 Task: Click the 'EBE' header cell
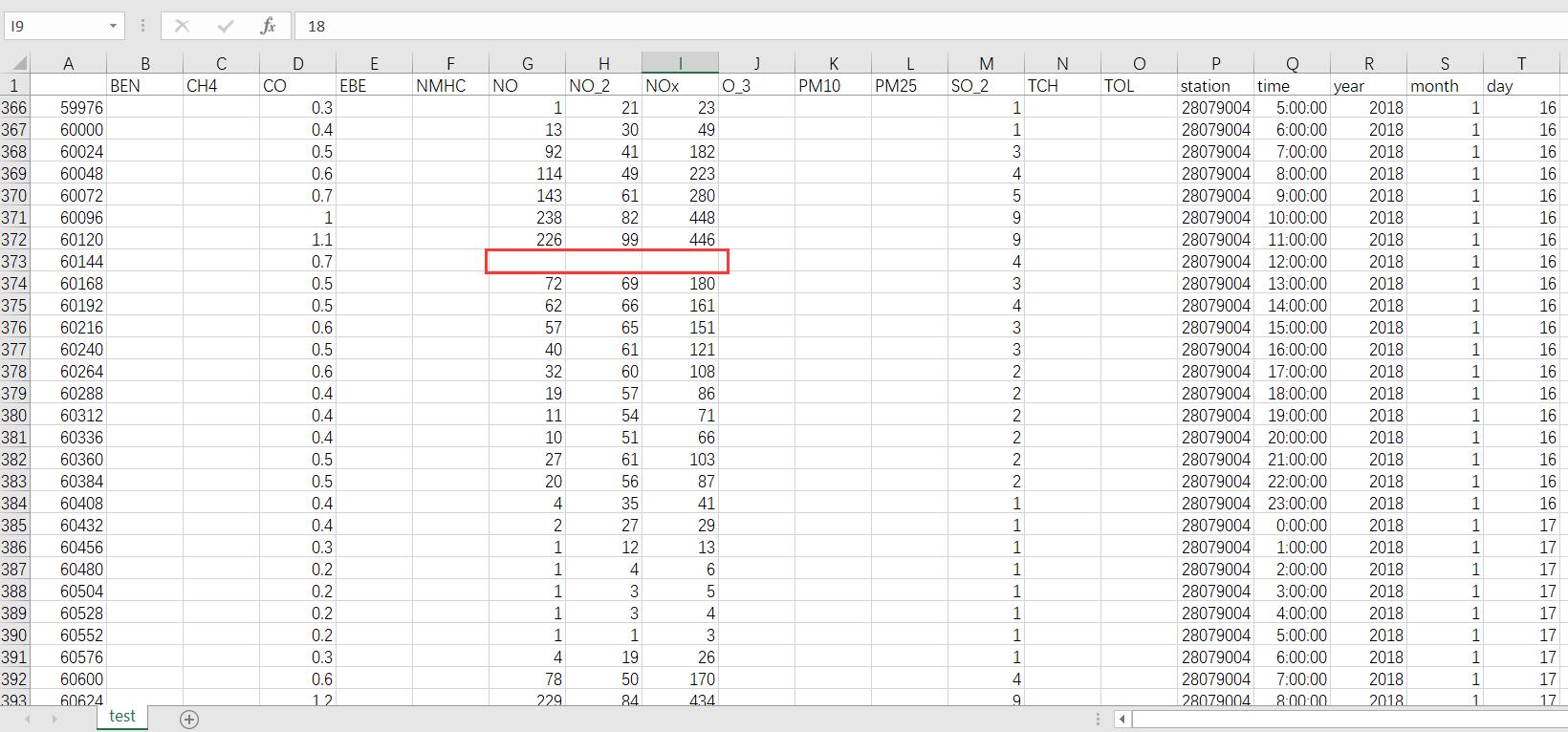coord(374,86)
